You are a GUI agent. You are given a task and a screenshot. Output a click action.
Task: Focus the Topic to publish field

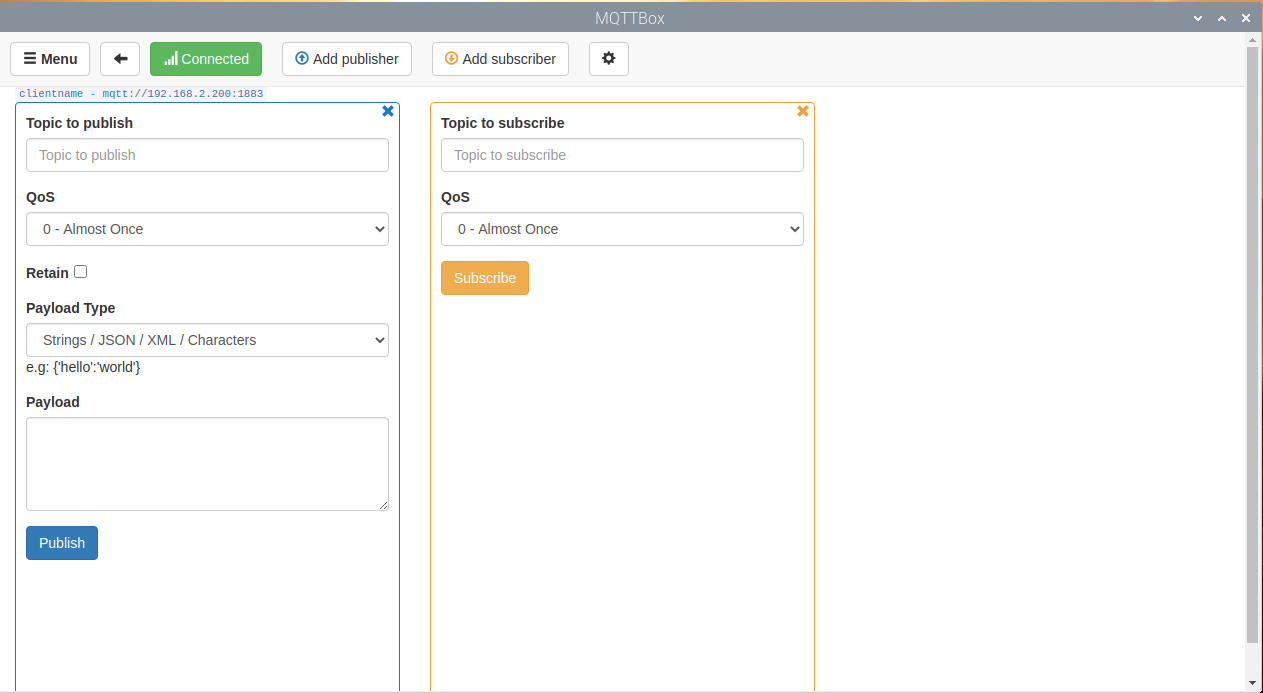(x=207, y=155)
